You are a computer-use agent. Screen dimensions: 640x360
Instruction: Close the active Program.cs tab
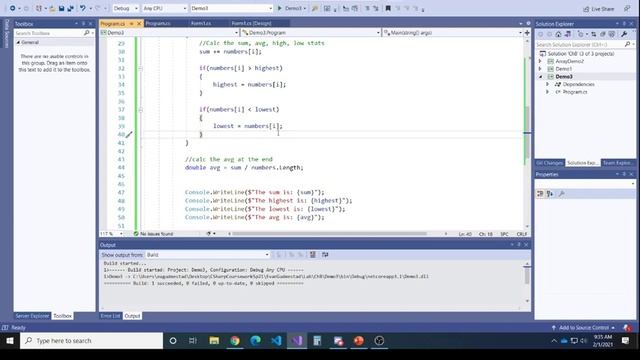tap(139, 24)
